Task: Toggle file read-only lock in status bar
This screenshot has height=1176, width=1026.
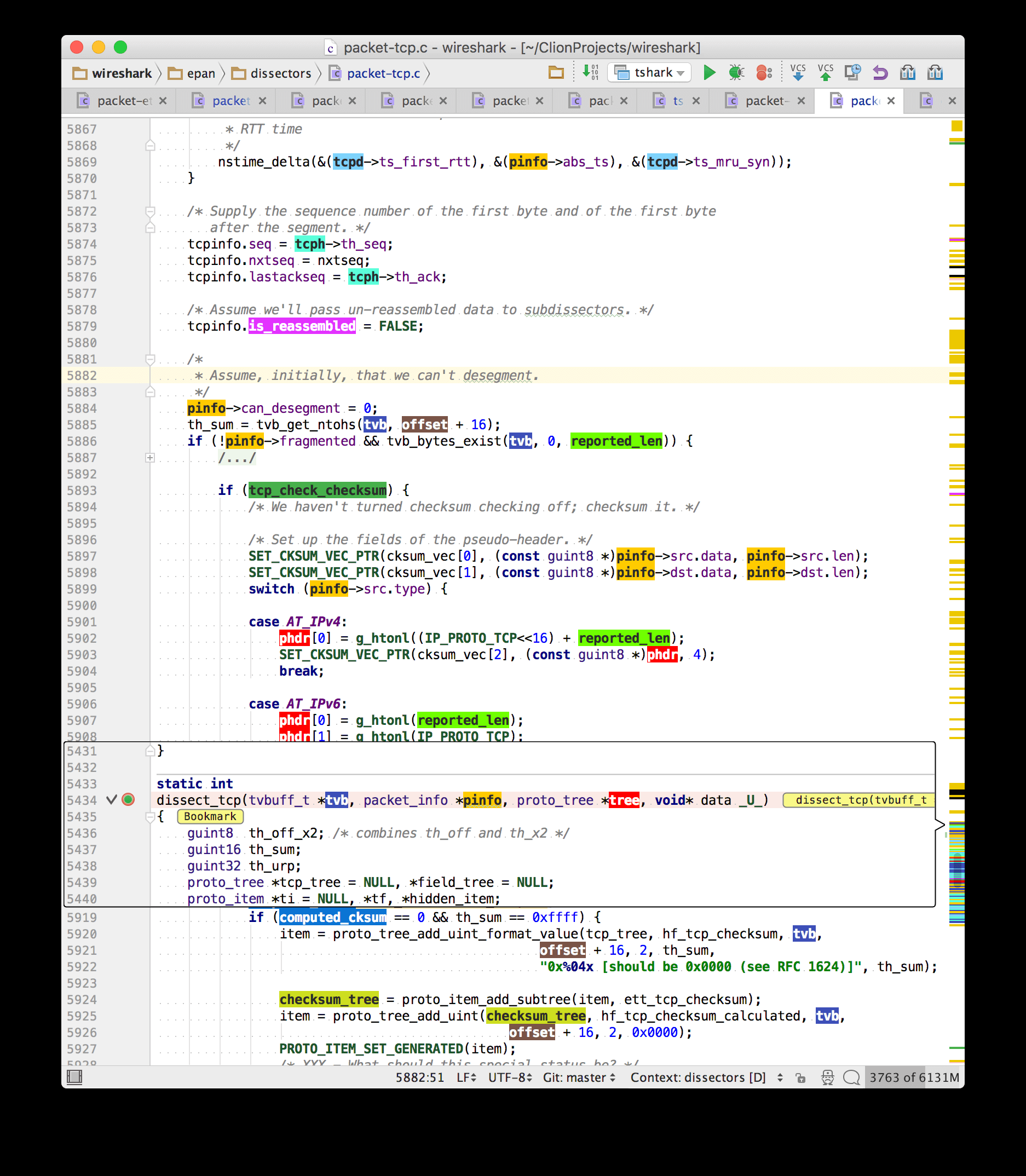Action: pyautogui.click(x=800, y=1077)
